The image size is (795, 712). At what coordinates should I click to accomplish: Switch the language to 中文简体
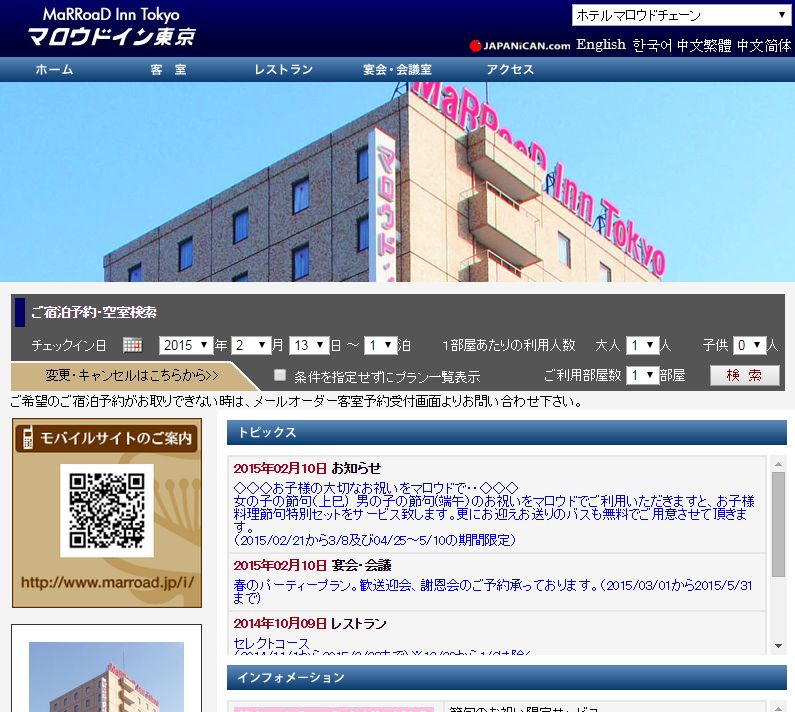coord(764,45)
